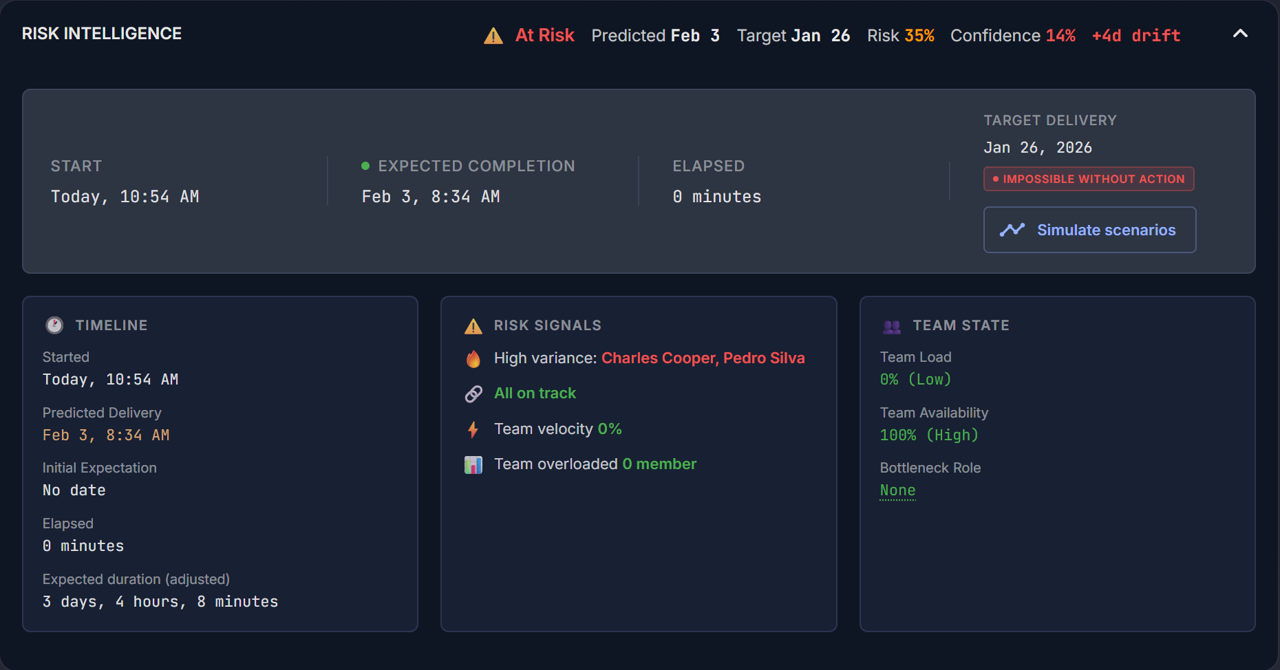Open the Simulate scenarios dialog
This screenshot has height=670, width=1280.
pyautogui.click(x=1089, y=229)
